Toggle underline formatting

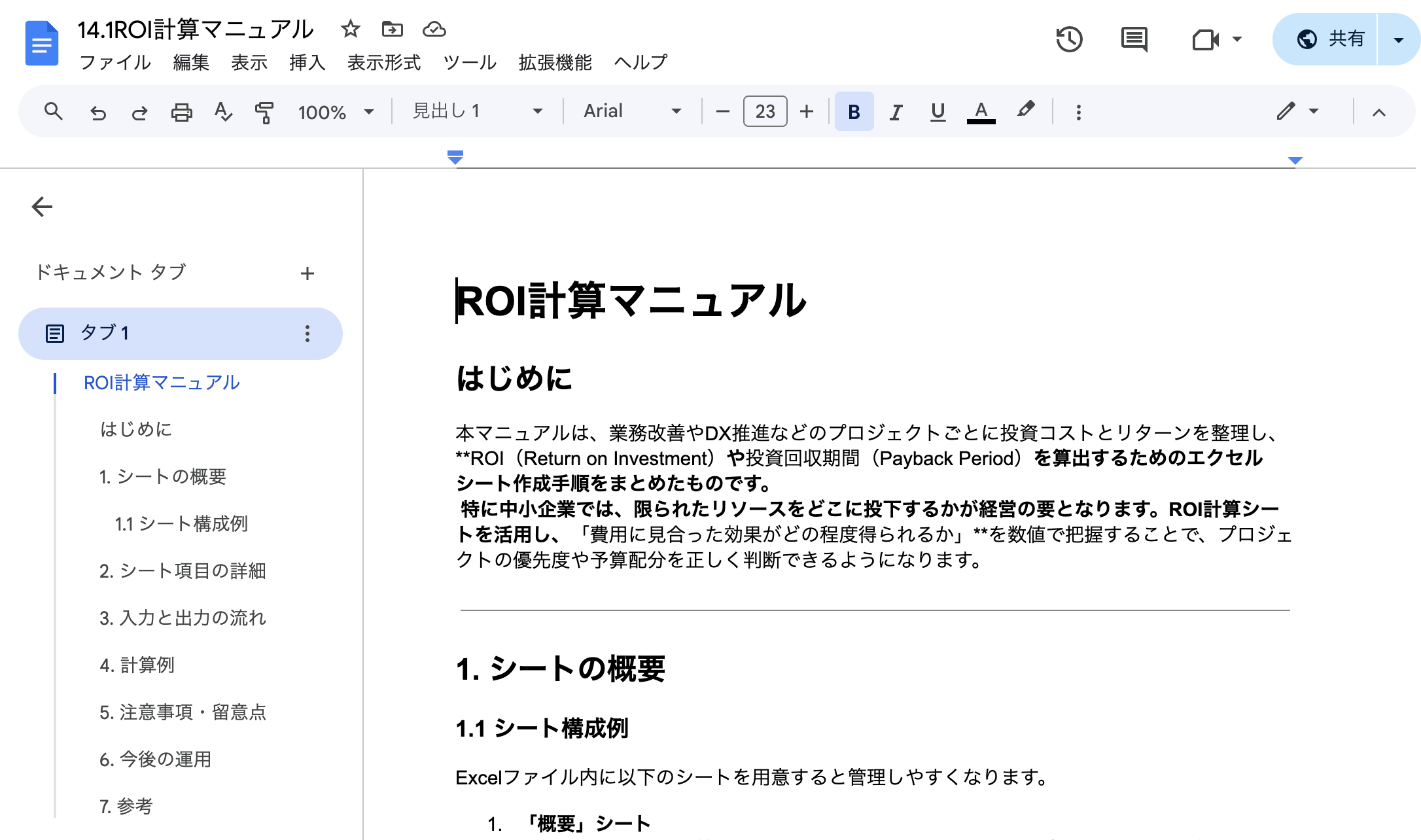click(x=937, y=111)
